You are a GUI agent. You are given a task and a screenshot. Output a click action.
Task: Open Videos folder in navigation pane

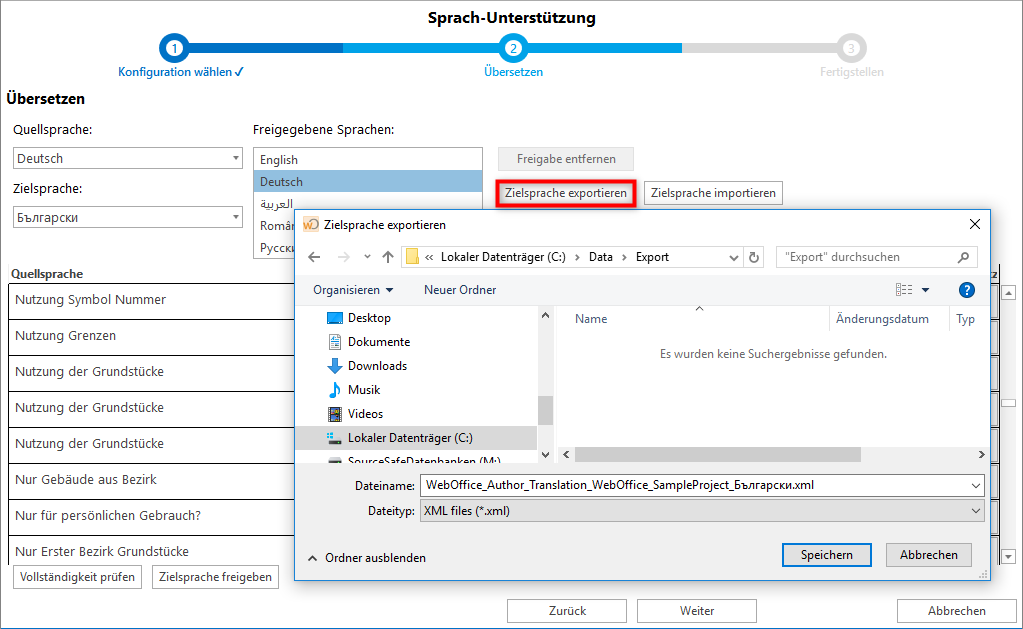click(365, 414)
